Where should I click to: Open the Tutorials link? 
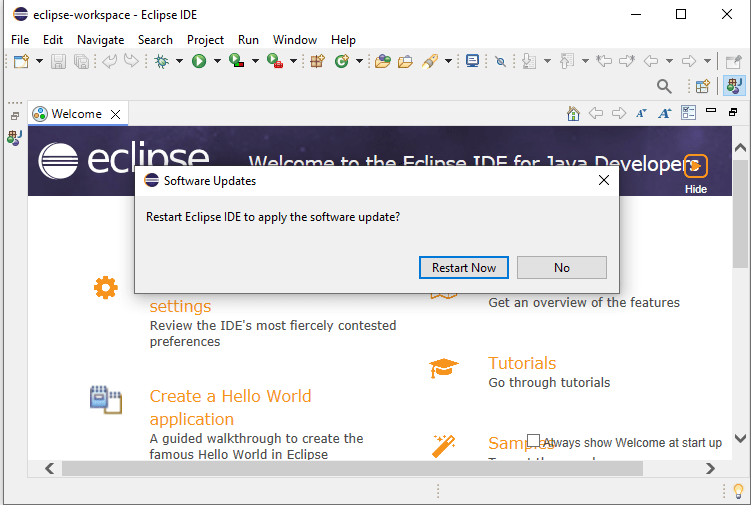[522, 363]
